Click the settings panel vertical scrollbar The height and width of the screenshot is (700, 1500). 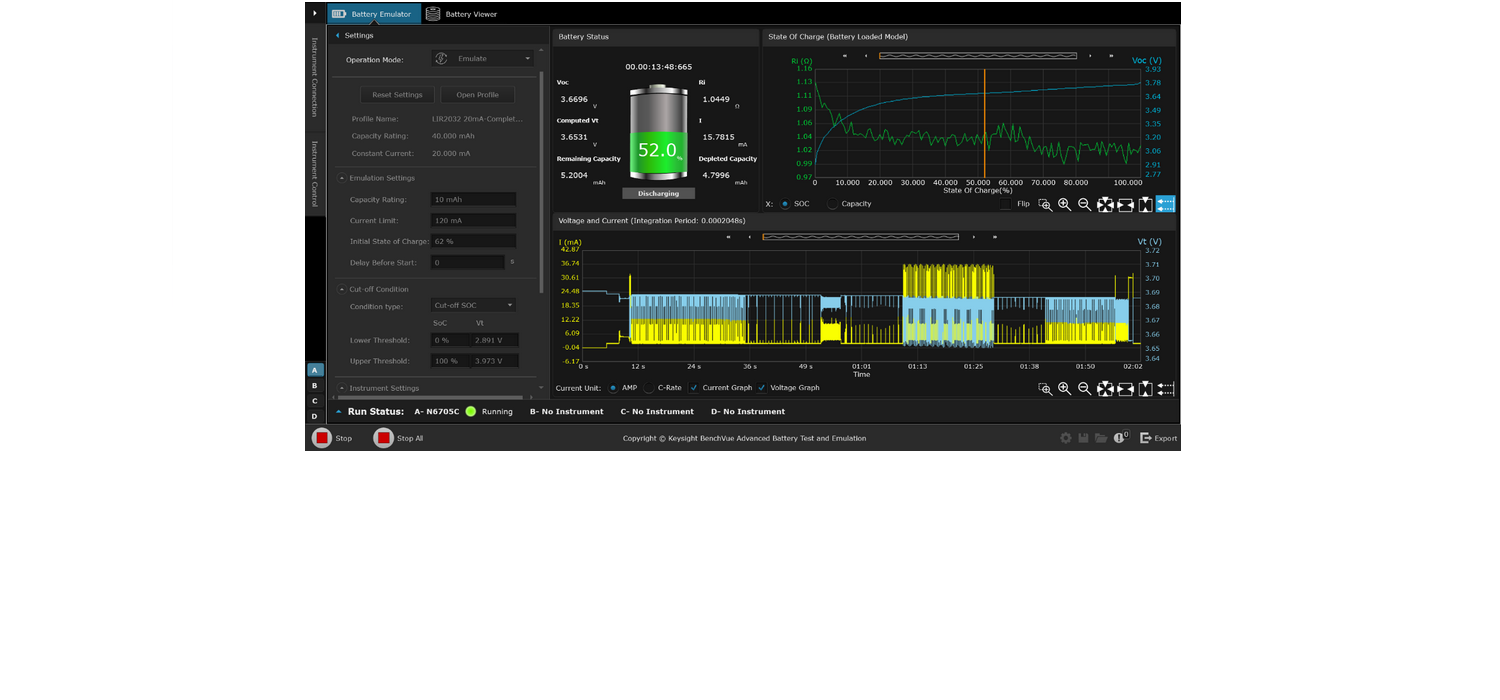click(x=542, y=182)
